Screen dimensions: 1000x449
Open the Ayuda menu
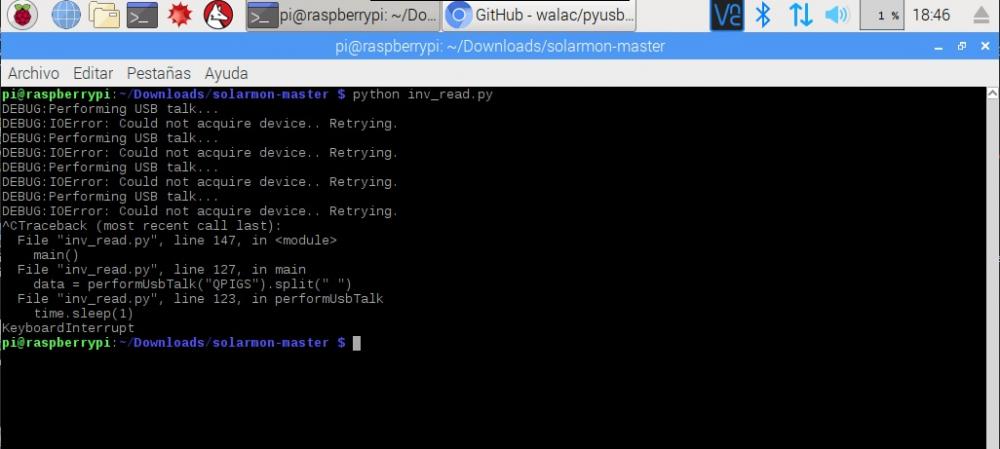(226, 73)
